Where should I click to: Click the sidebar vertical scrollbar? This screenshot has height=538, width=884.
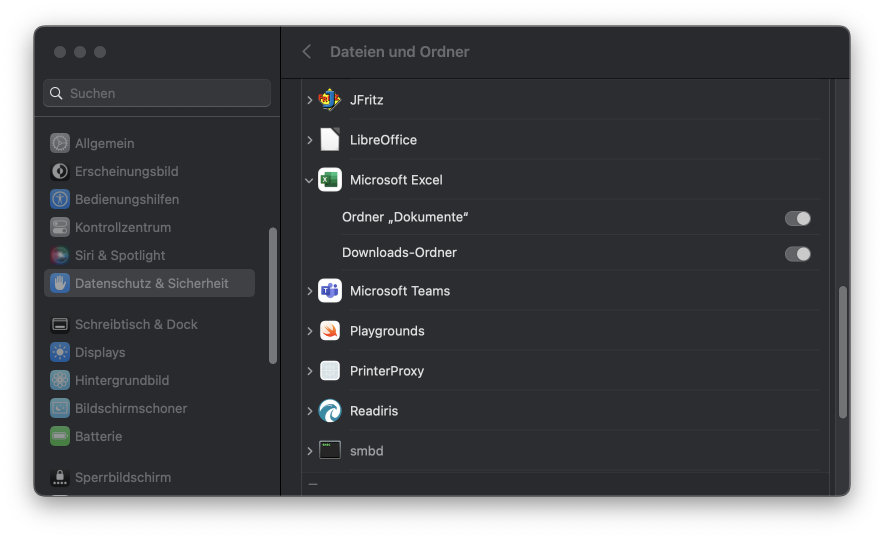tap(273, 296)
